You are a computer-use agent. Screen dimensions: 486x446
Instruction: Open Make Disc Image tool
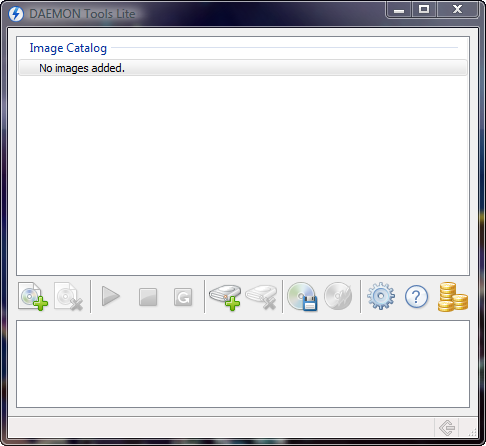pos(302,297)
